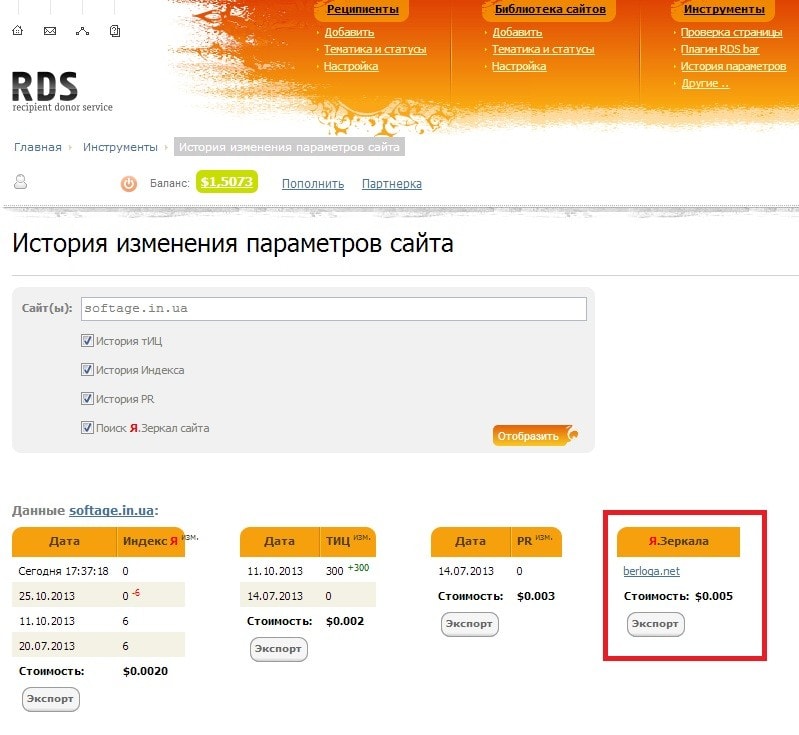Screen dimensions: 799x735
Task: Go to Главная breadcrumb
Action: [38, 147]
